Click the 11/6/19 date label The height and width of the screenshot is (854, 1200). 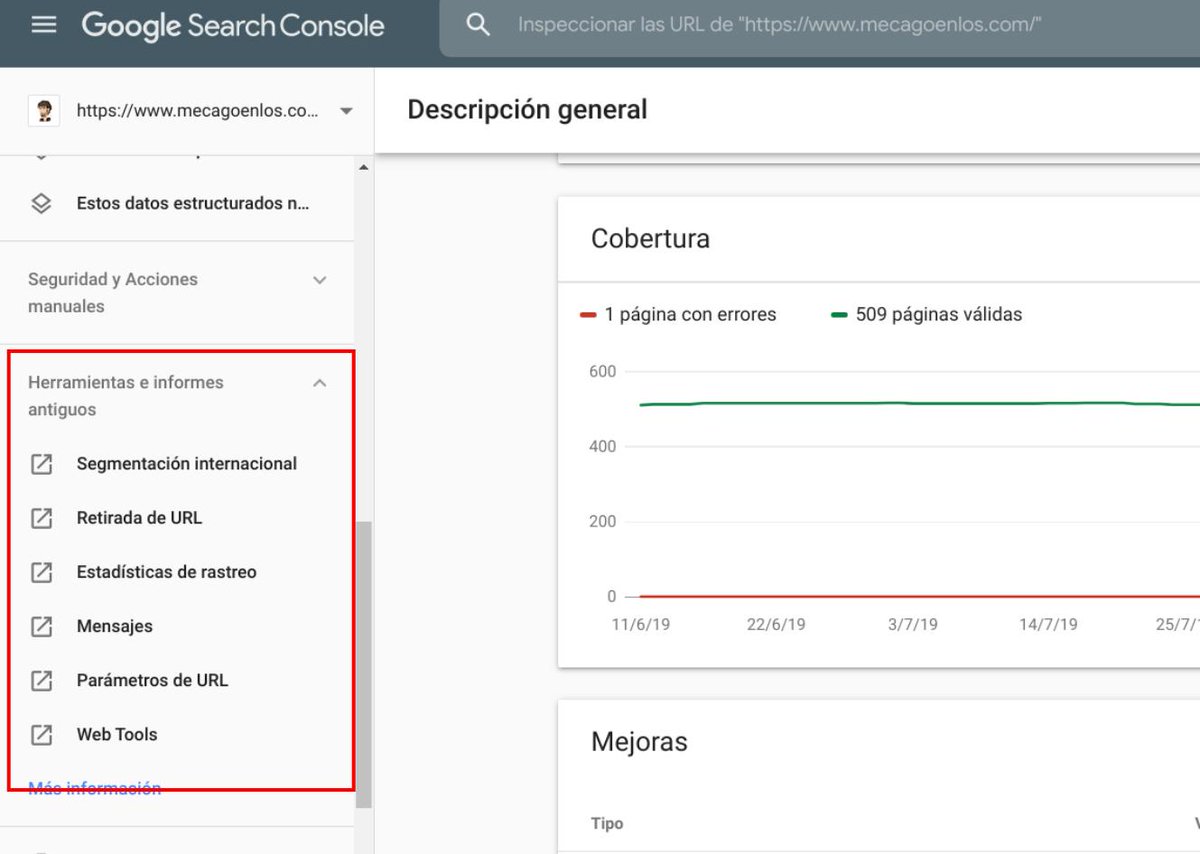click(x=641, y=624)
